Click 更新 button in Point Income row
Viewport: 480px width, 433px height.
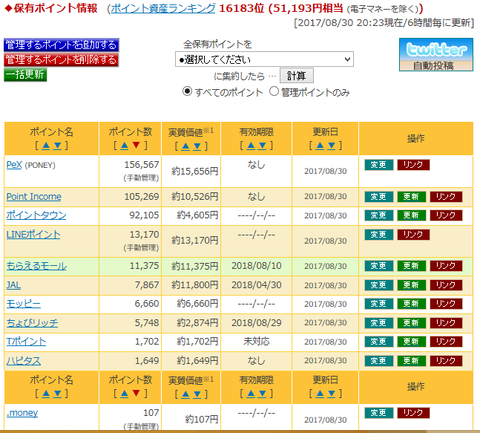(x=411, y=197)
